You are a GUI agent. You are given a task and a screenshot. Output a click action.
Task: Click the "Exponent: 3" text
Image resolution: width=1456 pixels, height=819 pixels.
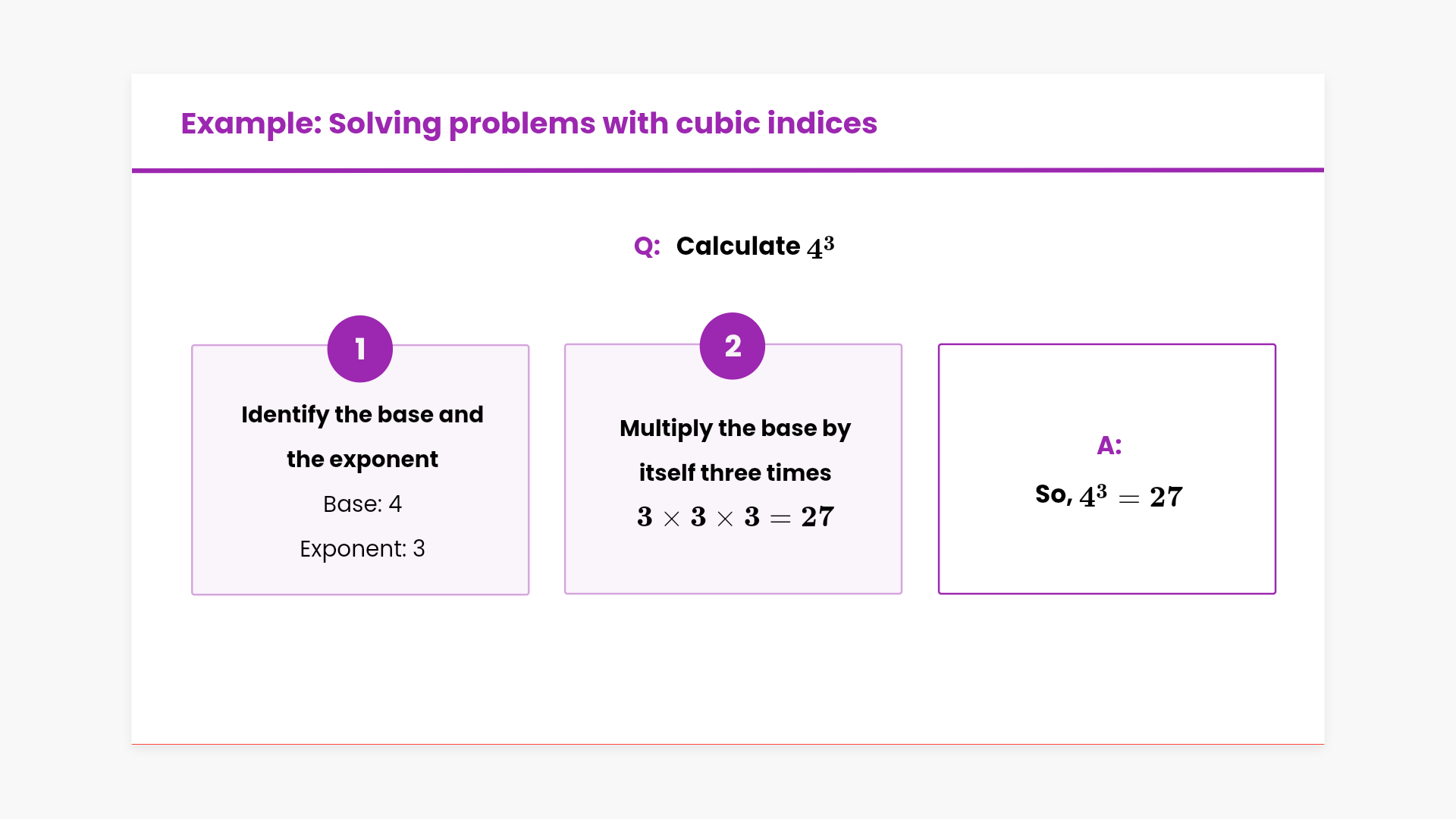click(362, 549)
